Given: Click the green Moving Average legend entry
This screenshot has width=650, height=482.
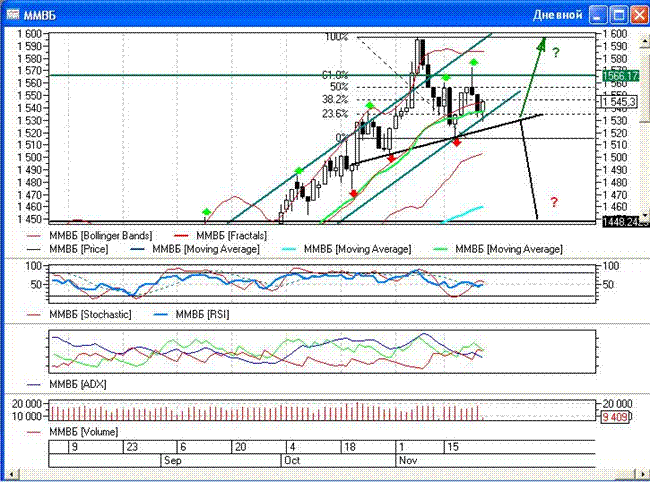Looking at the screenshot, I should pos(498,249).
